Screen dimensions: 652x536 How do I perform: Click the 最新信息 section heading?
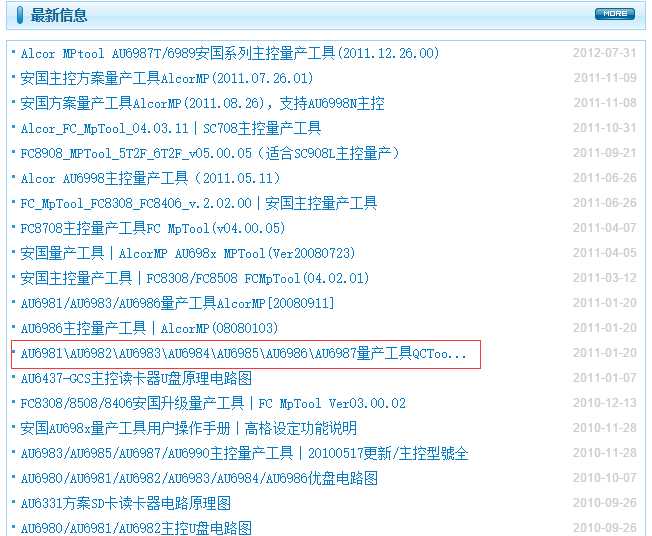(59, 15)
